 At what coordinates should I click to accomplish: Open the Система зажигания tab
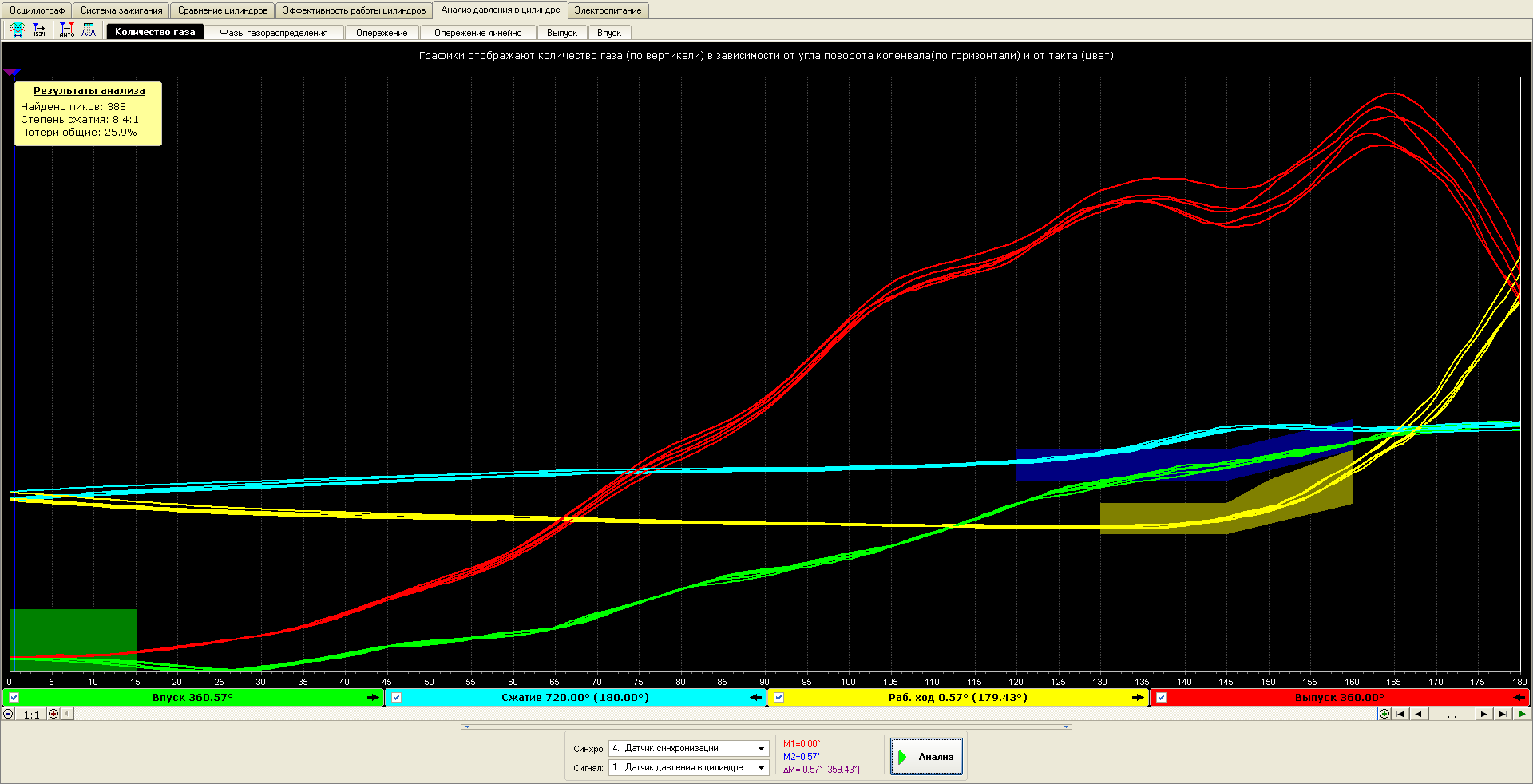pyautogui.click(x=121, y=10)
